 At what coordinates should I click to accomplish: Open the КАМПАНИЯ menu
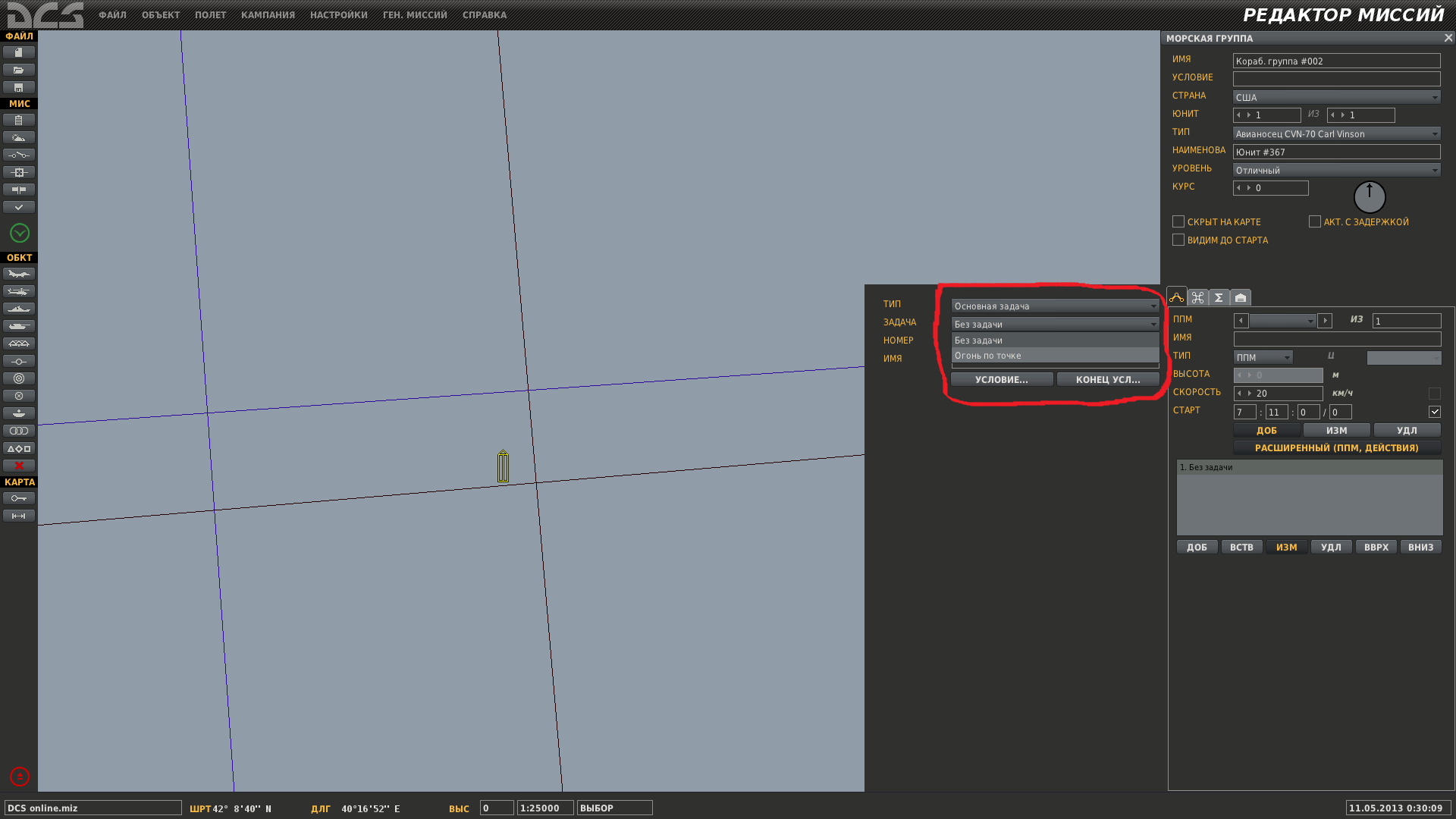268,15
